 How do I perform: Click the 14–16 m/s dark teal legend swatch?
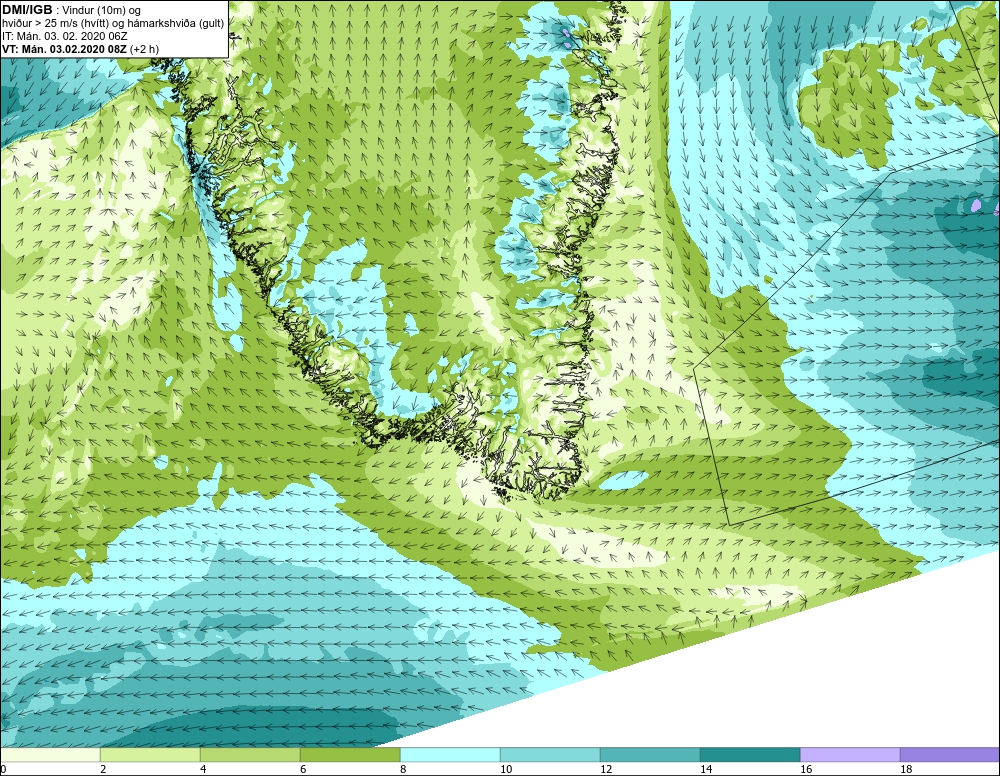click(750, 755)
